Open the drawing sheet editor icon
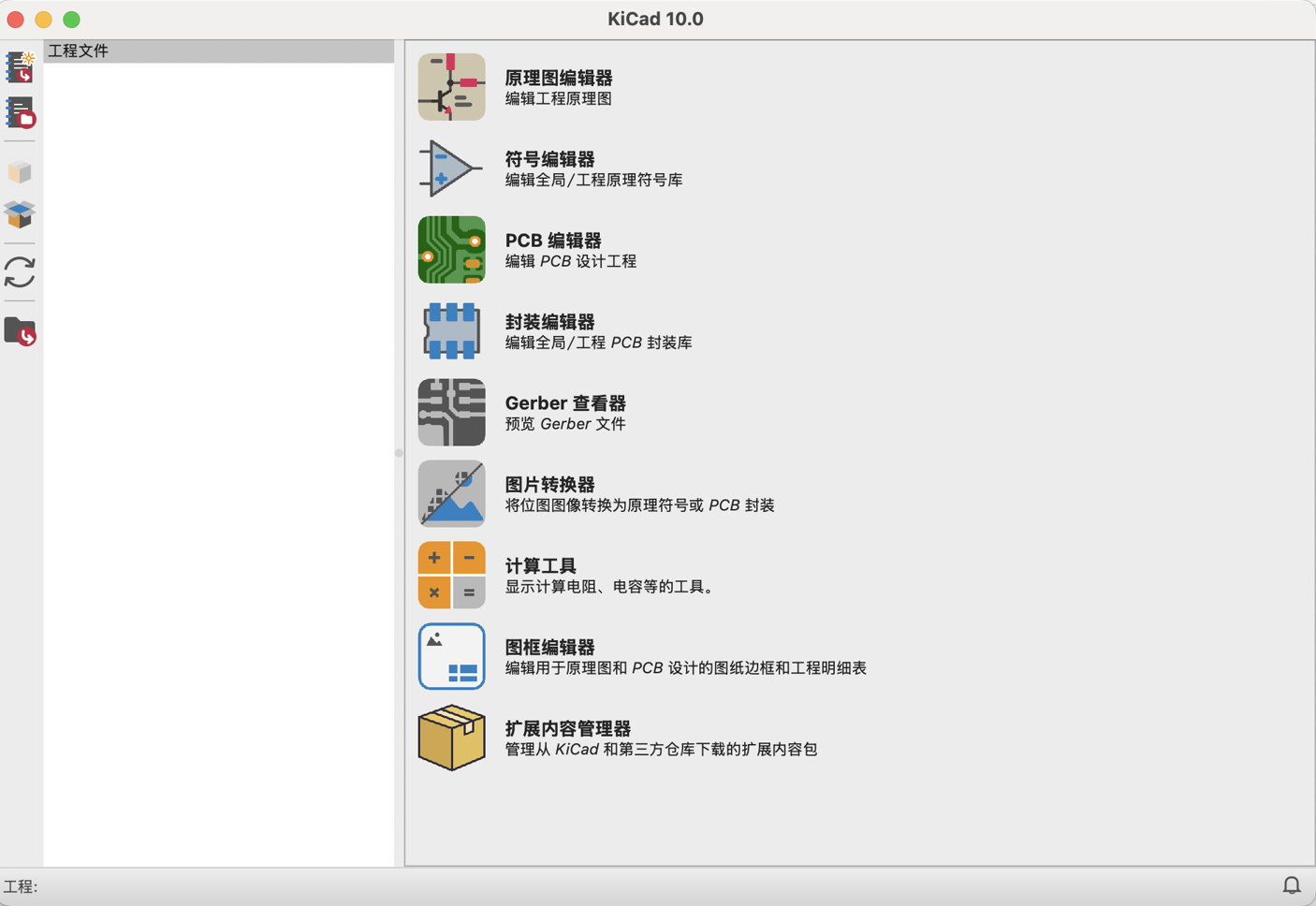The width and height of the screenshot is (1316, 906). click(451, 656)
